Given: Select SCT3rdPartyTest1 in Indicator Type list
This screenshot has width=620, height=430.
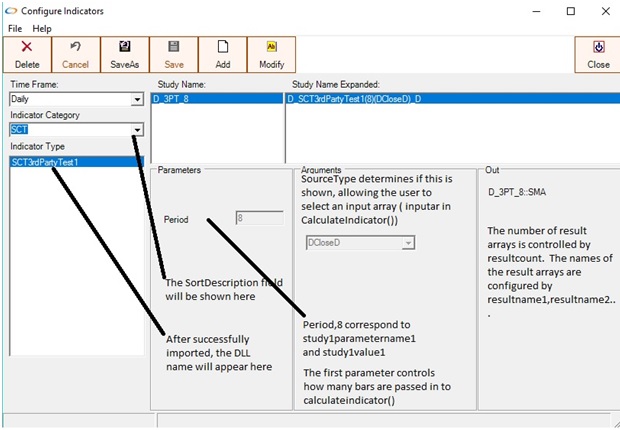Looking at the screenshot, I should 44,162.
